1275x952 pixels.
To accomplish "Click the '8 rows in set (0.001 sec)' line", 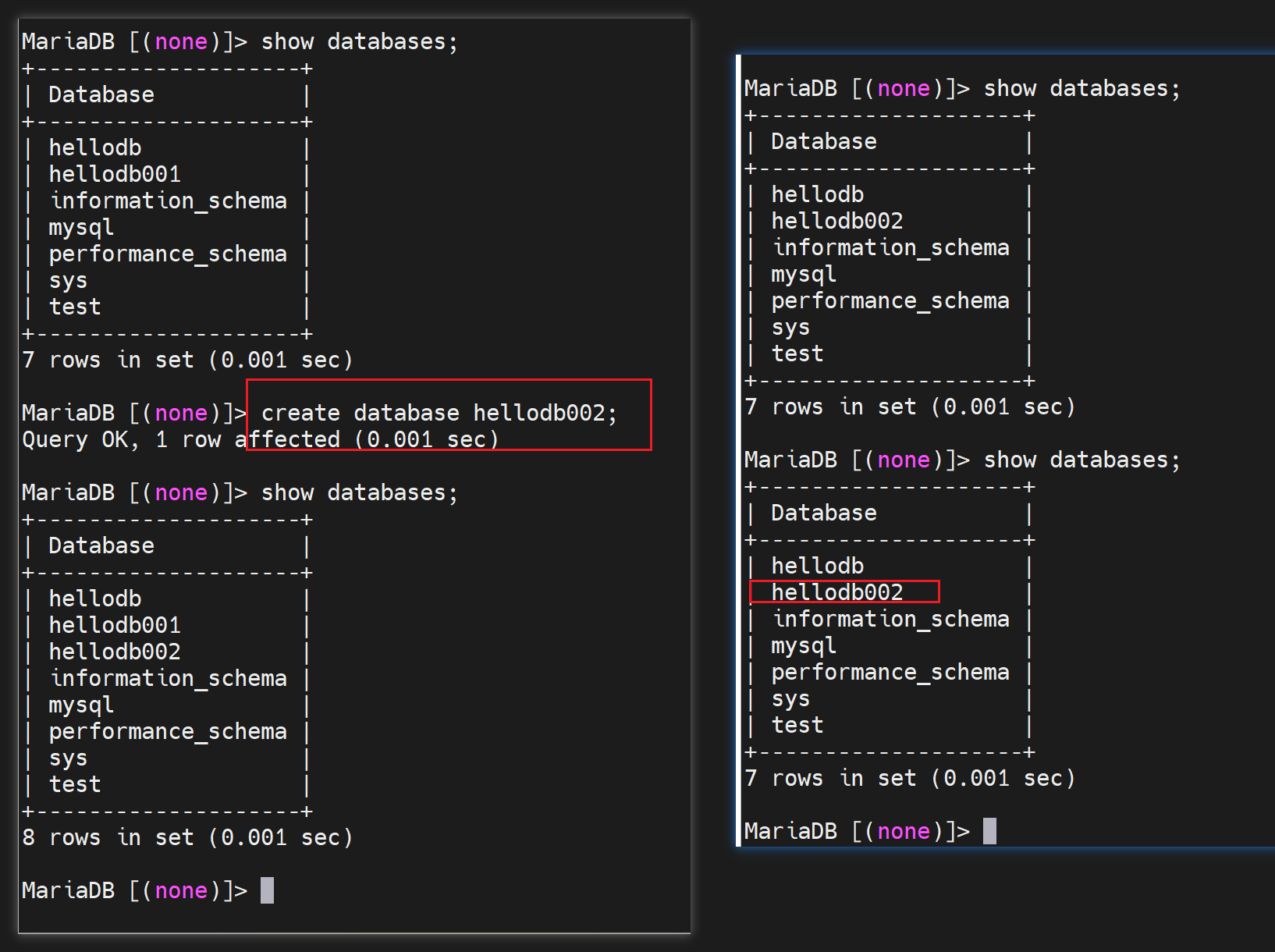I will tap(187, 837).
